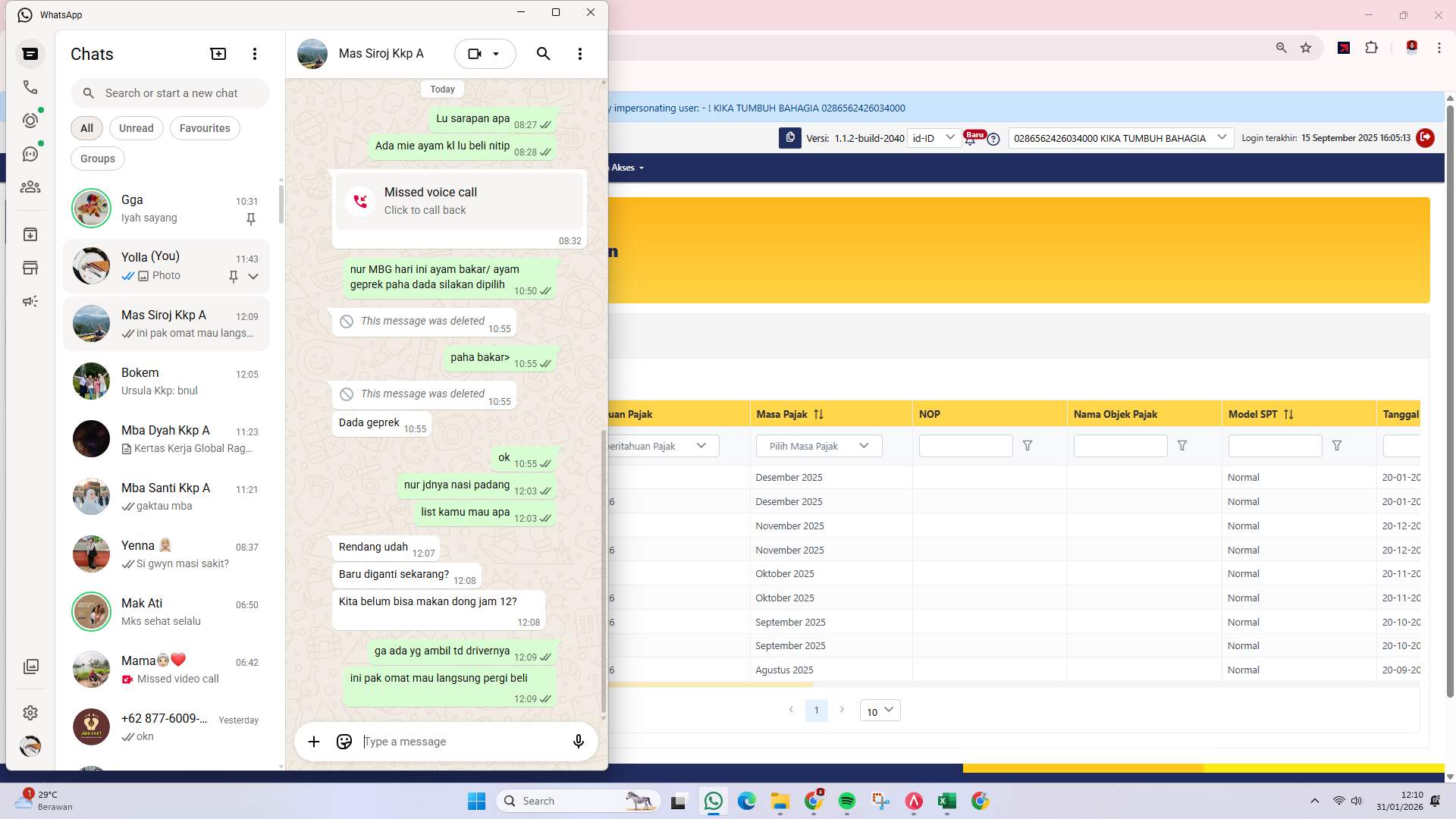Open the Akses menu in the web app
This screenshot has width=1456, height=819.
[x=624, y=168]
